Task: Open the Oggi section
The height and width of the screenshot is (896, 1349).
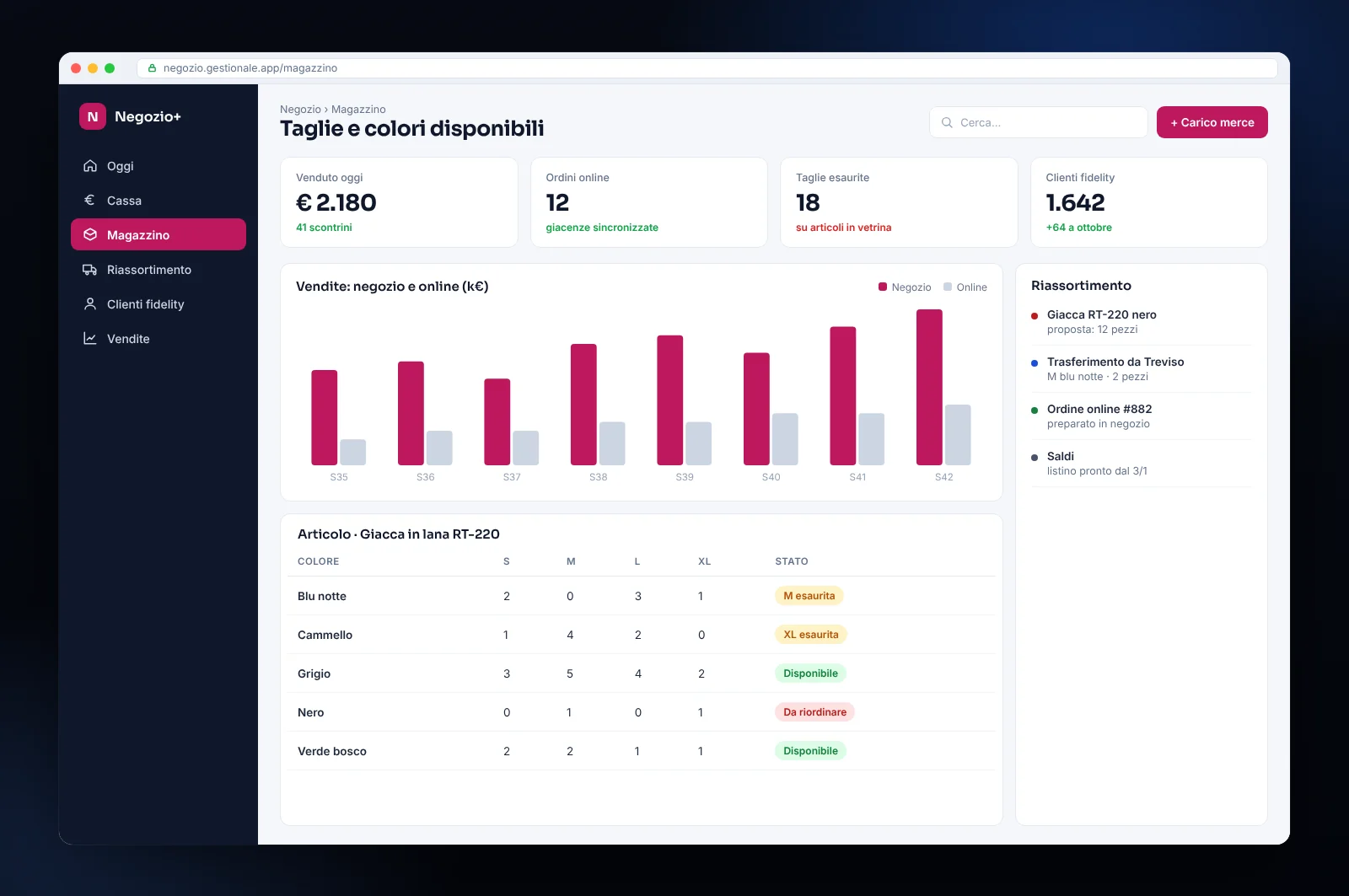Action: point(159,166)
